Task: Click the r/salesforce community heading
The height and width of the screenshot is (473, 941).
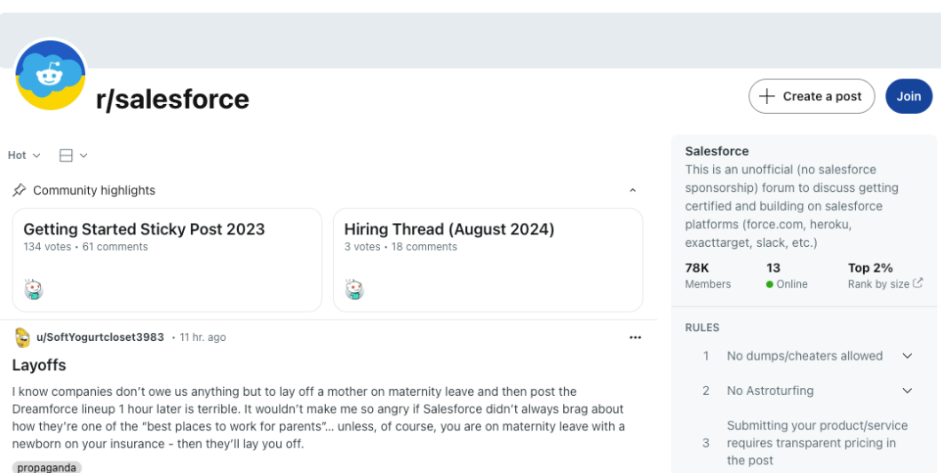Action: pos(172,99)
